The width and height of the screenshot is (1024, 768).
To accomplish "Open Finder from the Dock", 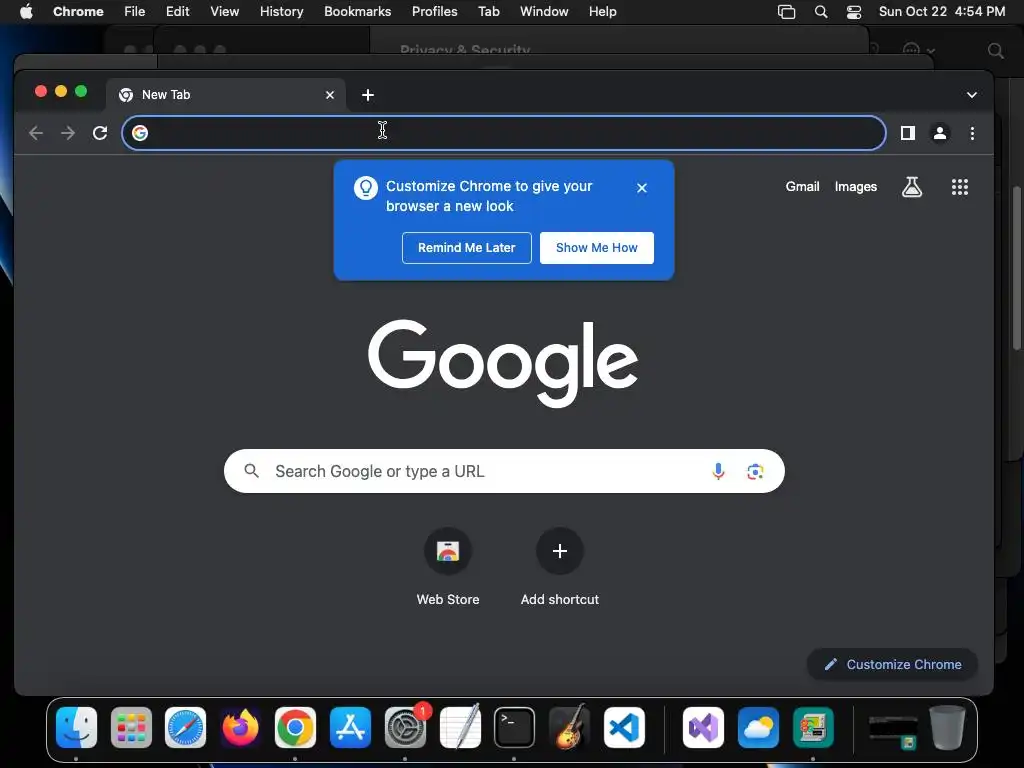I will 76,728.
